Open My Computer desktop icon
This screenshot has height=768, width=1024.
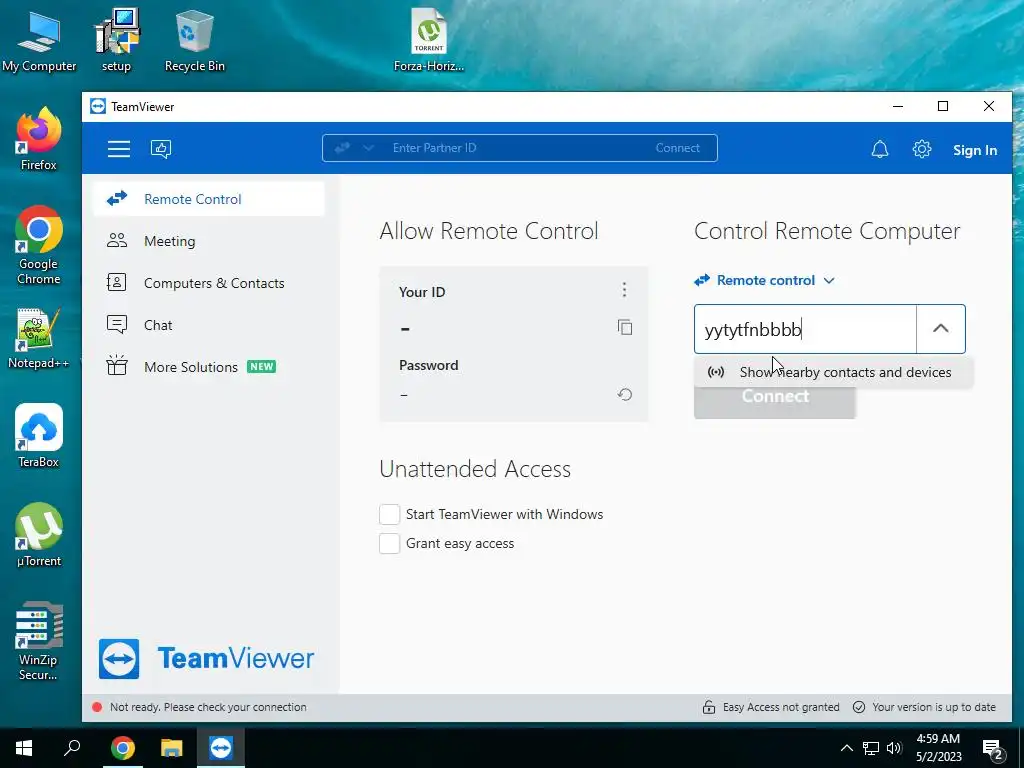(39, 40)
